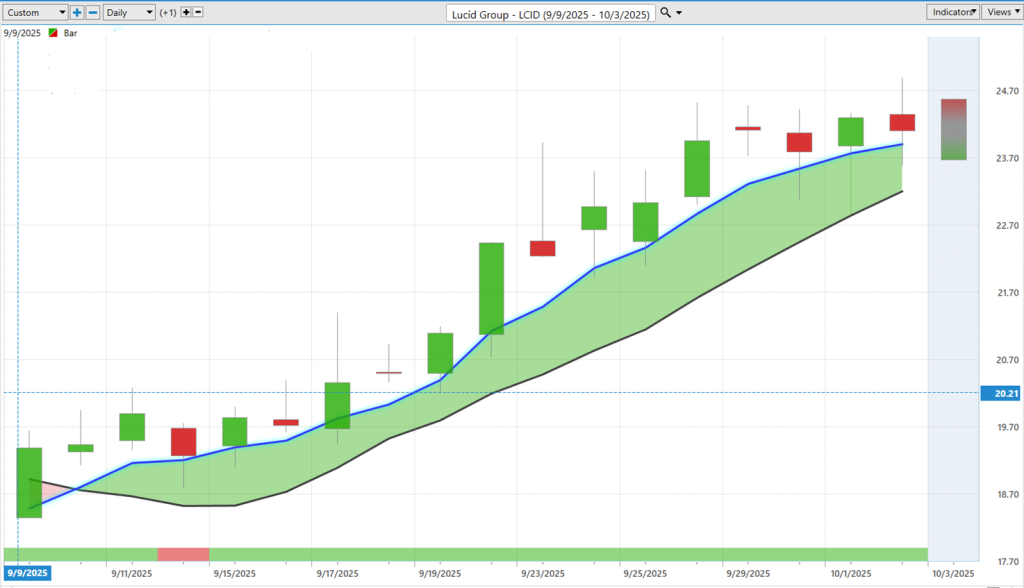Click the black plus forecast increment icon
This screenshot has height=588, width=1024.
coord(185,12)
